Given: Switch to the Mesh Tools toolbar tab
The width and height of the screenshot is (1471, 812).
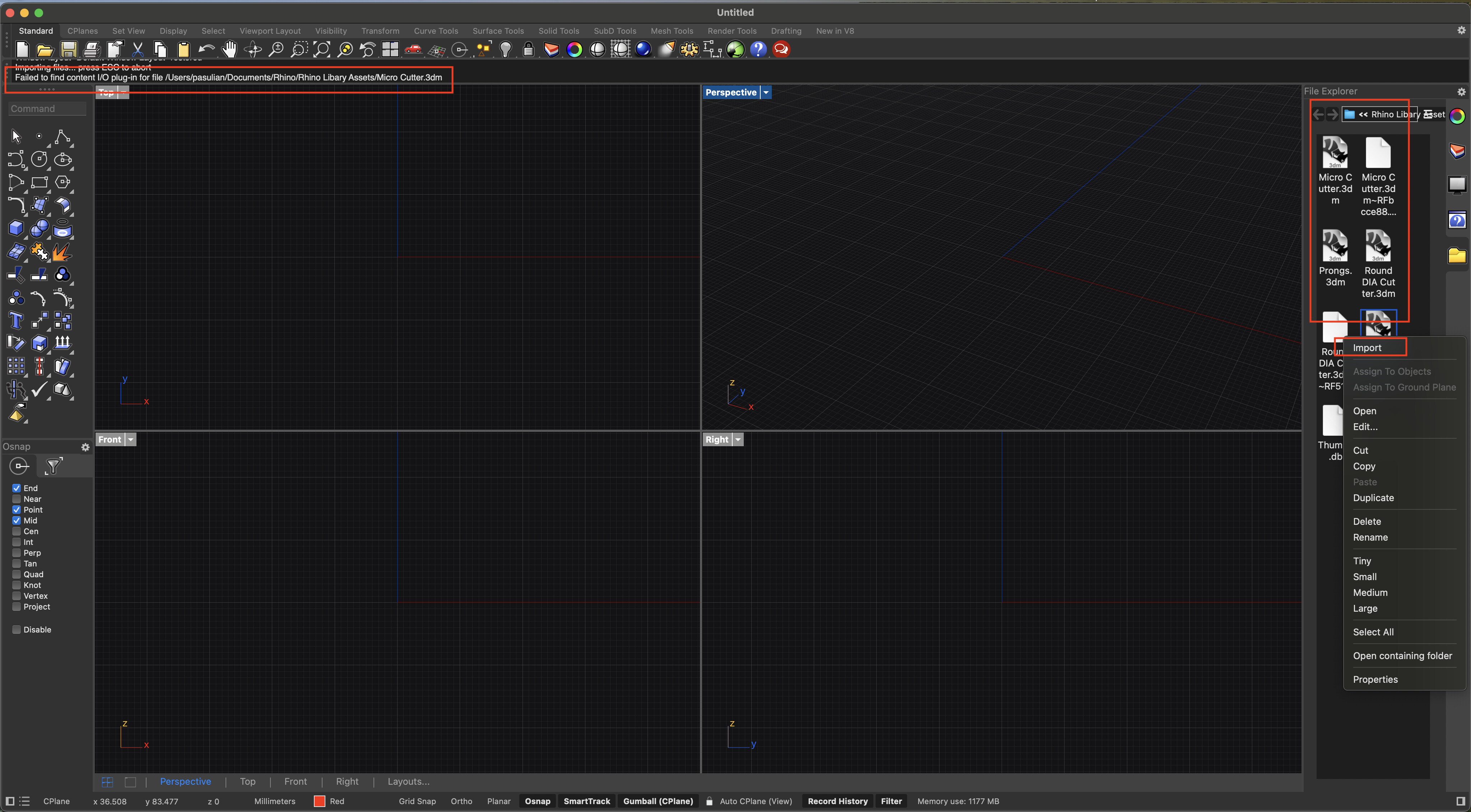Looking at the screenshot, I should pos(672,31).
